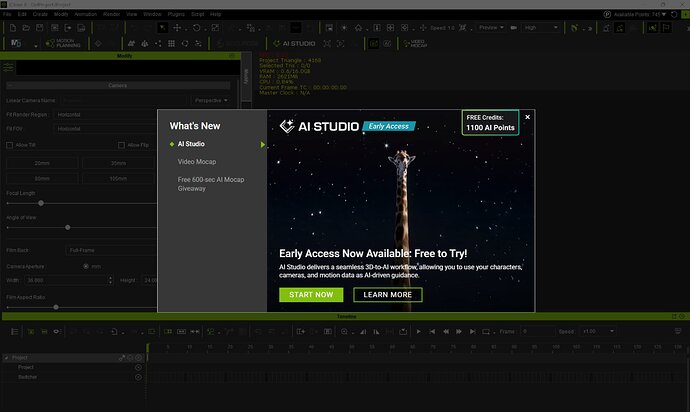Open the File menu
Viewport: 690px width, 412px height.
[7, 14]
